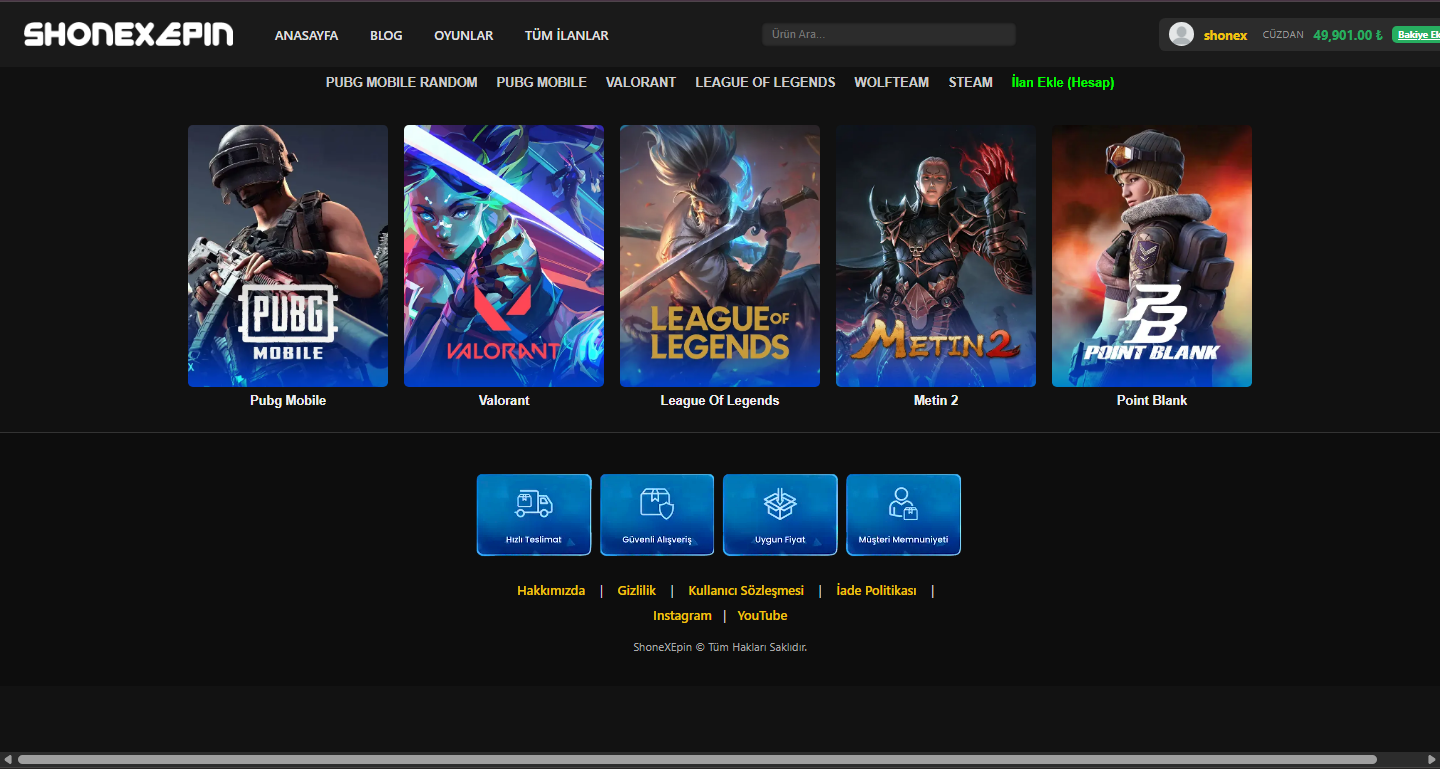Open the shonex user avatar icon
This screenshot has height=769, width=1440.
(1181, 35)
